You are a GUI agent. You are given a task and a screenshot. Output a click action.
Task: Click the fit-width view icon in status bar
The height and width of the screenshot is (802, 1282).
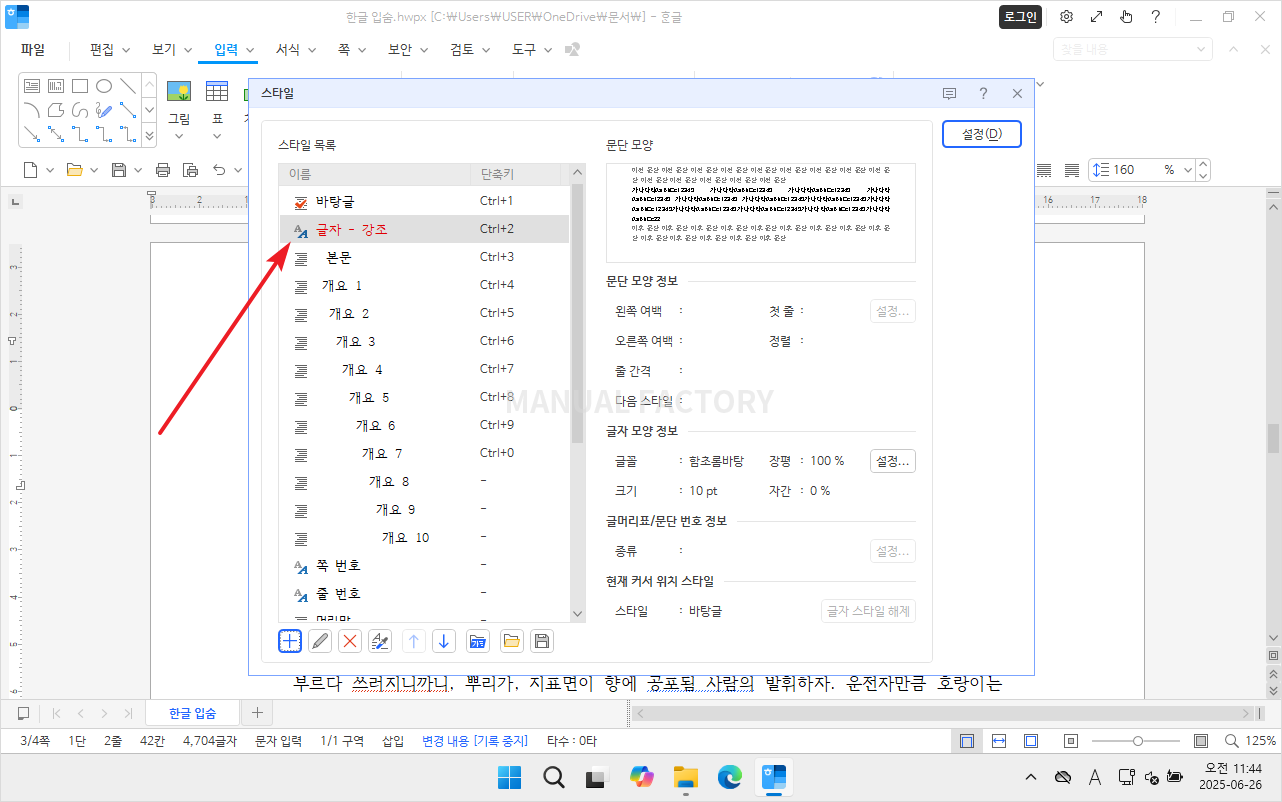click(x=999, y=741)
